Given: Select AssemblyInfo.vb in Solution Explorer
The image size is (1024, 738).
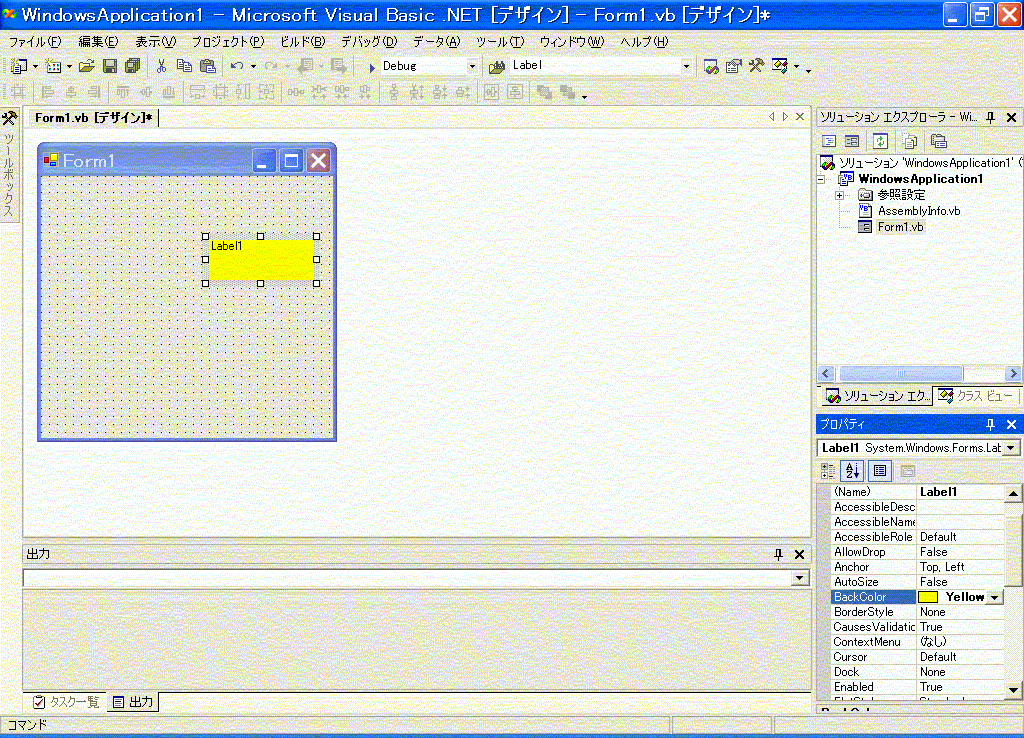Looking at the screenshot, I should tap(919, 211).
